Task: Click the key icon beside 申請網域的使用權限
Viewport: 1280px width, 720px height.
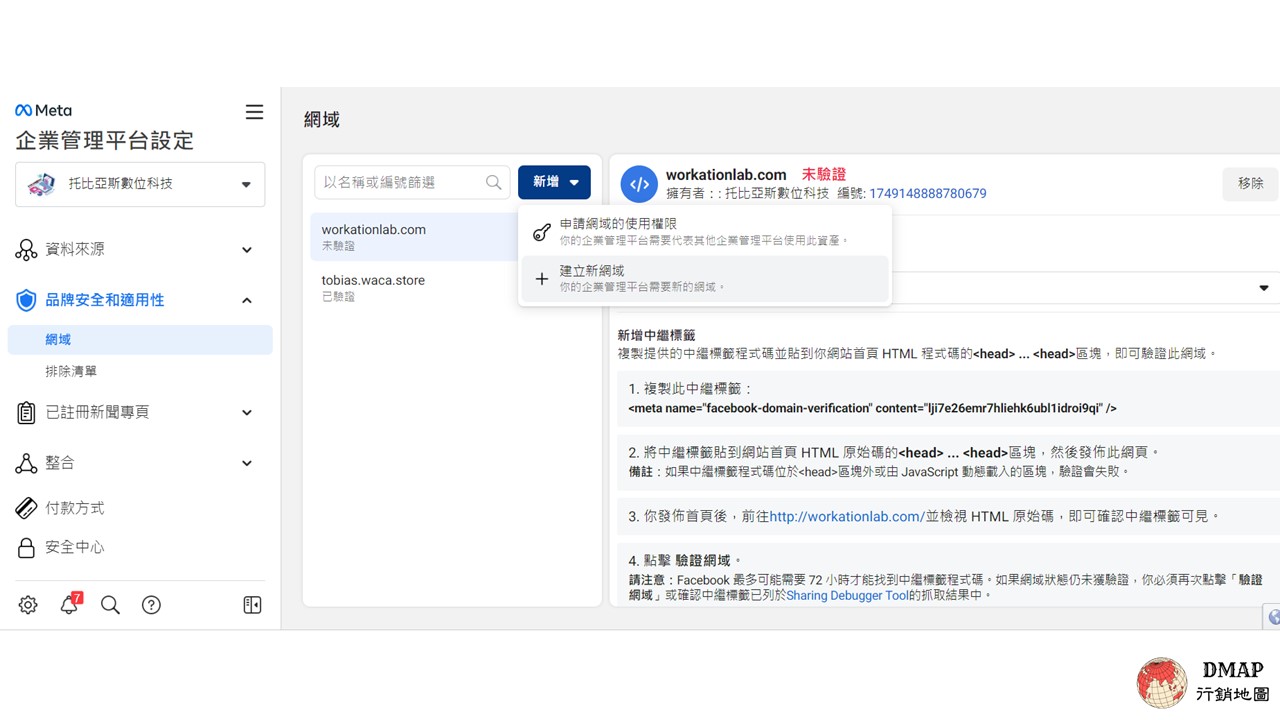Action: click(x=541, y=232)
